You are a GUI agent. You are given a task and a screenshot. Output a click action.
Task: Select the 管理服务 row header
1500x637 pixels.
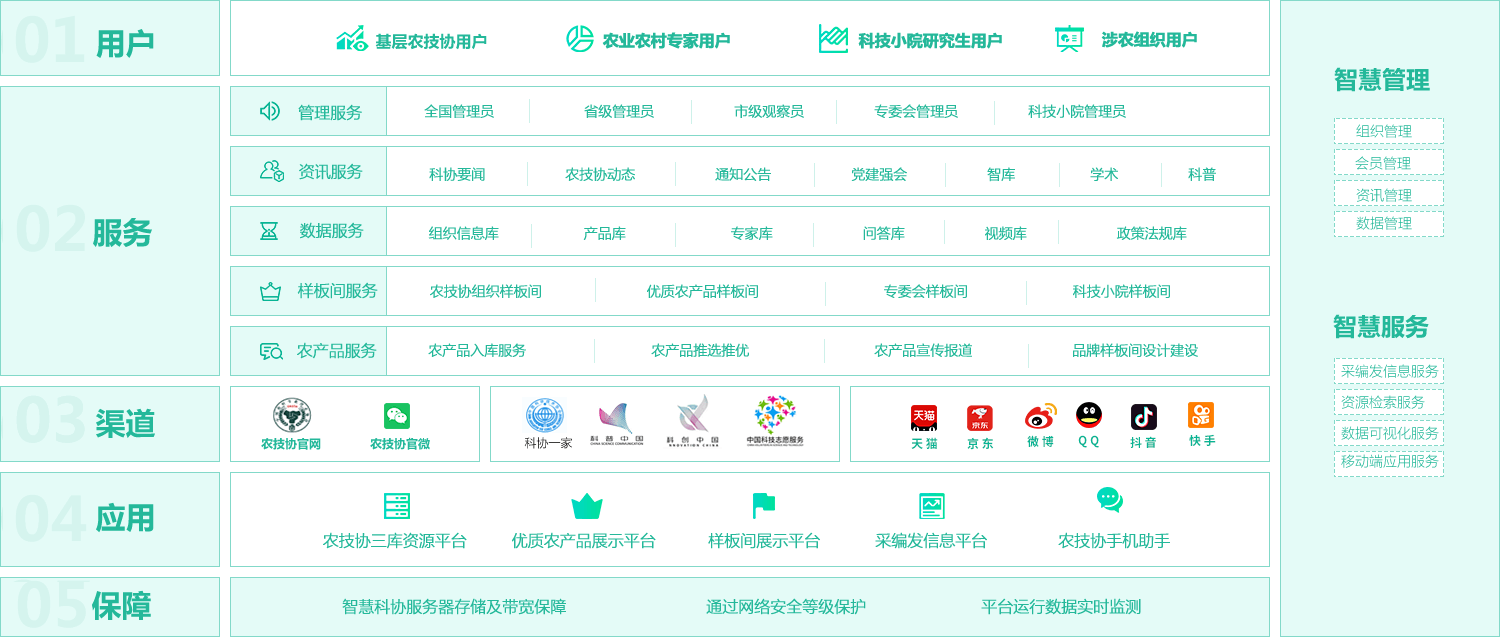click(x=309, y=112)
